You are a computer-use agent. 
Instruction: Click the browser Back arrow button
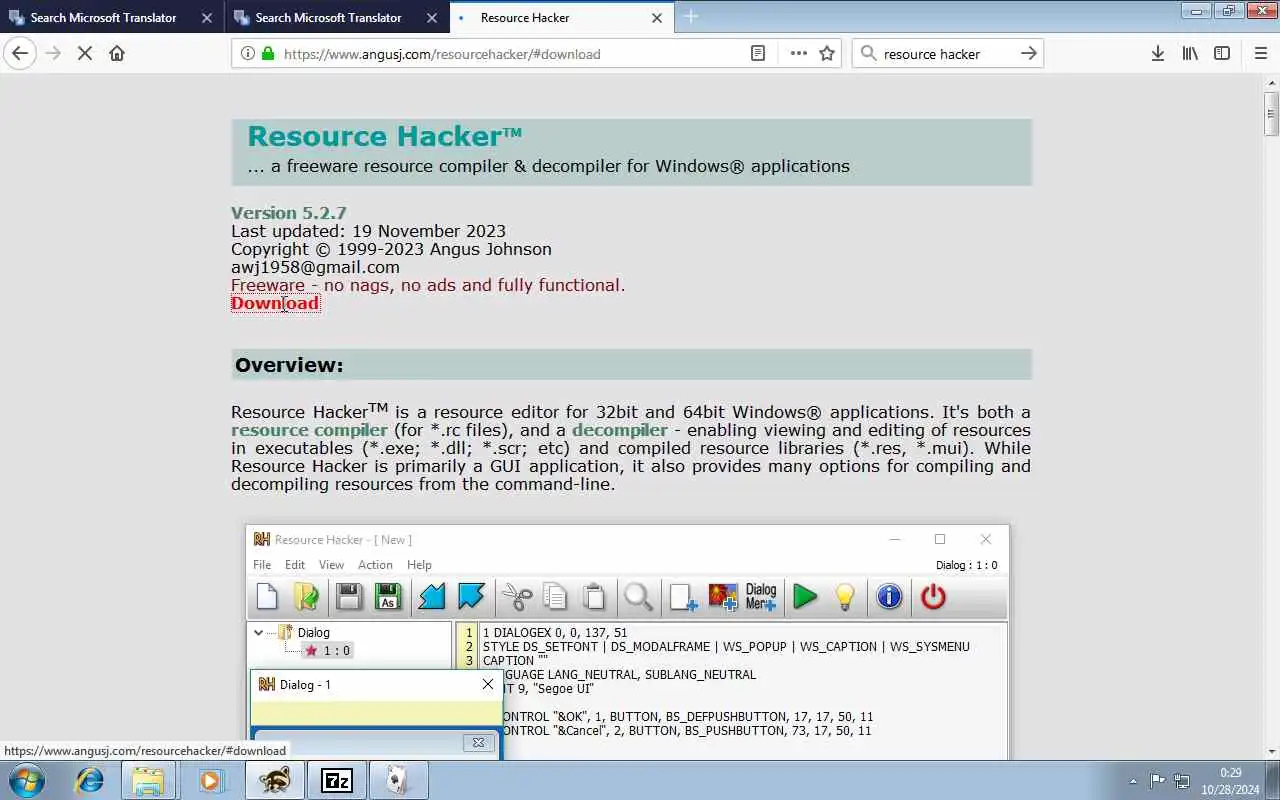point(20,53)
